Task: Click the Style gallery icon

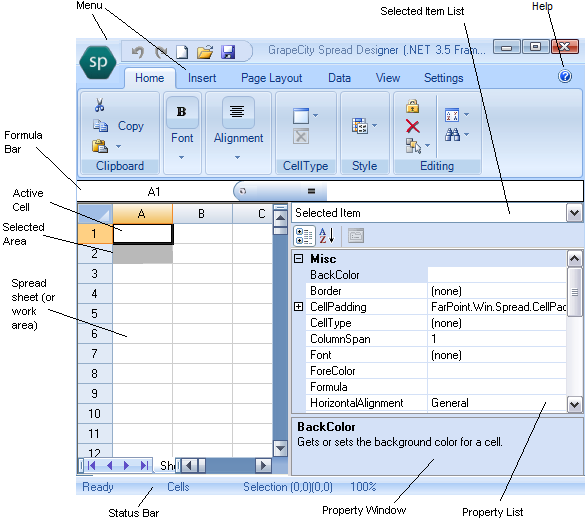Action: tap(359, 126)
